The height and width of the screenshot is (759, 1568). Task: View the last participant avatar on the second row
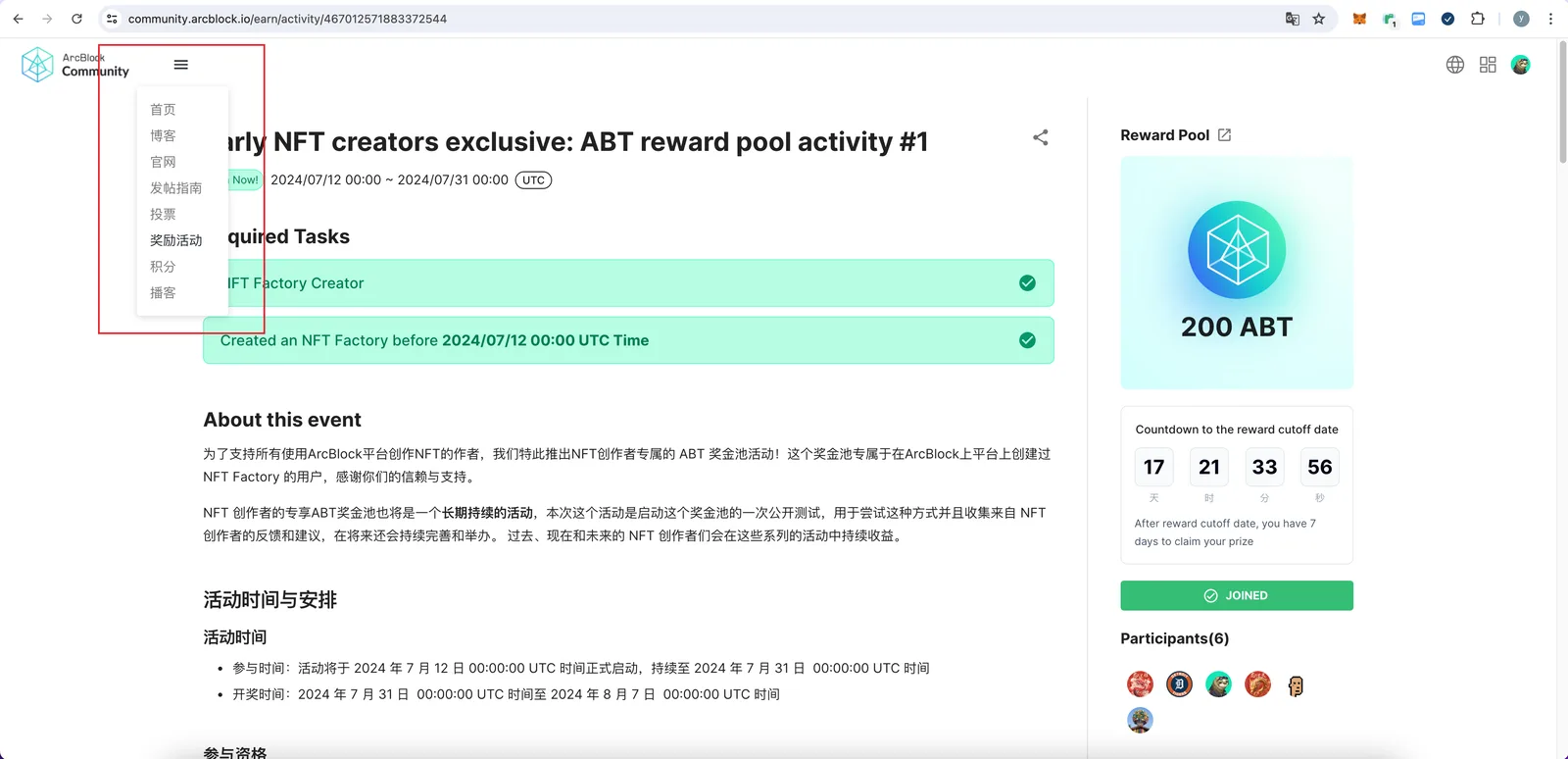coord(1140,720)
